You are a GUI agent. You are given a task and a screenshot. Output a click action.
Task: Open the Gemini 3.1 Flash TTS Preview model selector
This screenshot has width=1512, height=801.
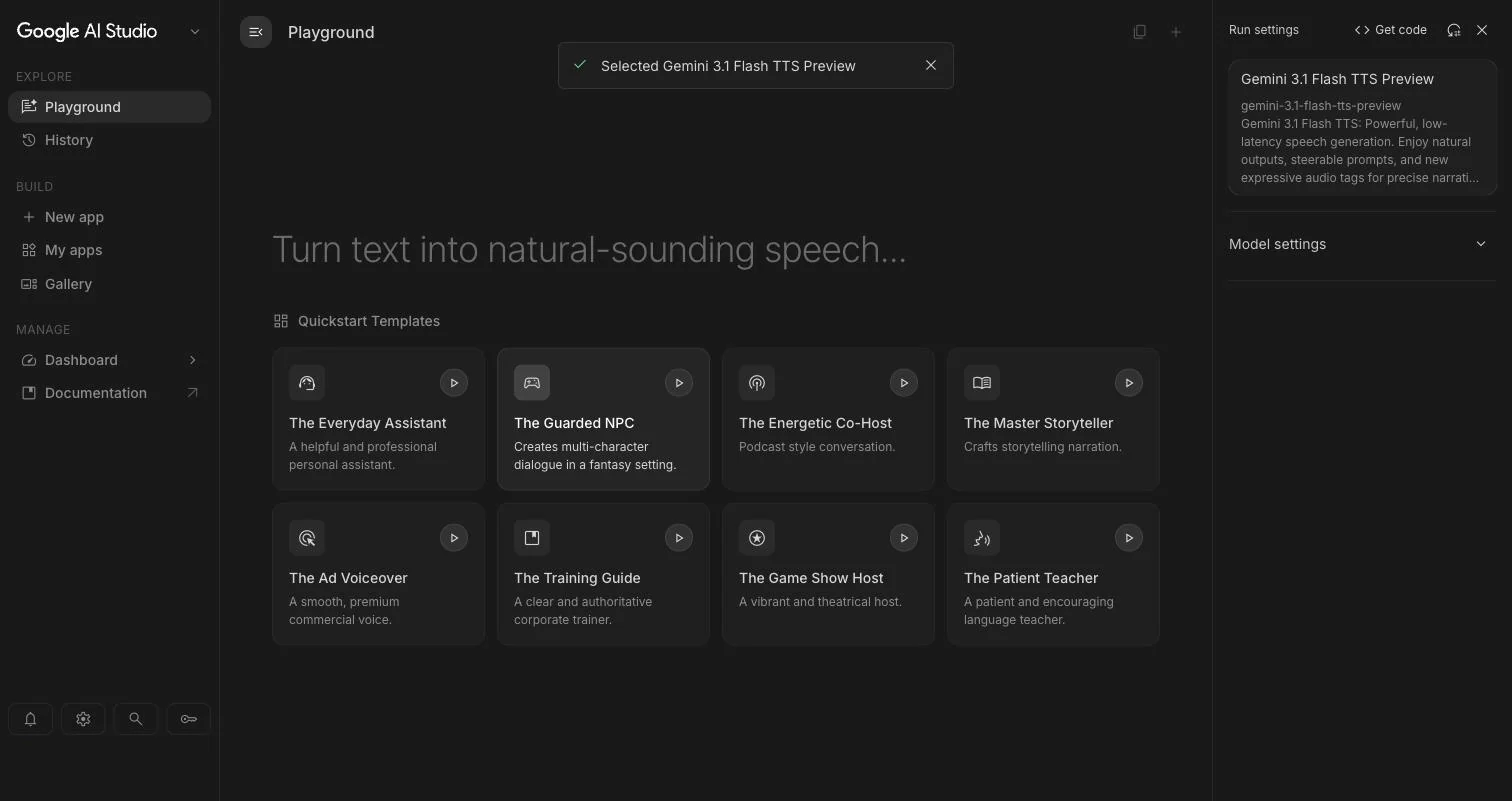pos(1362,127)
